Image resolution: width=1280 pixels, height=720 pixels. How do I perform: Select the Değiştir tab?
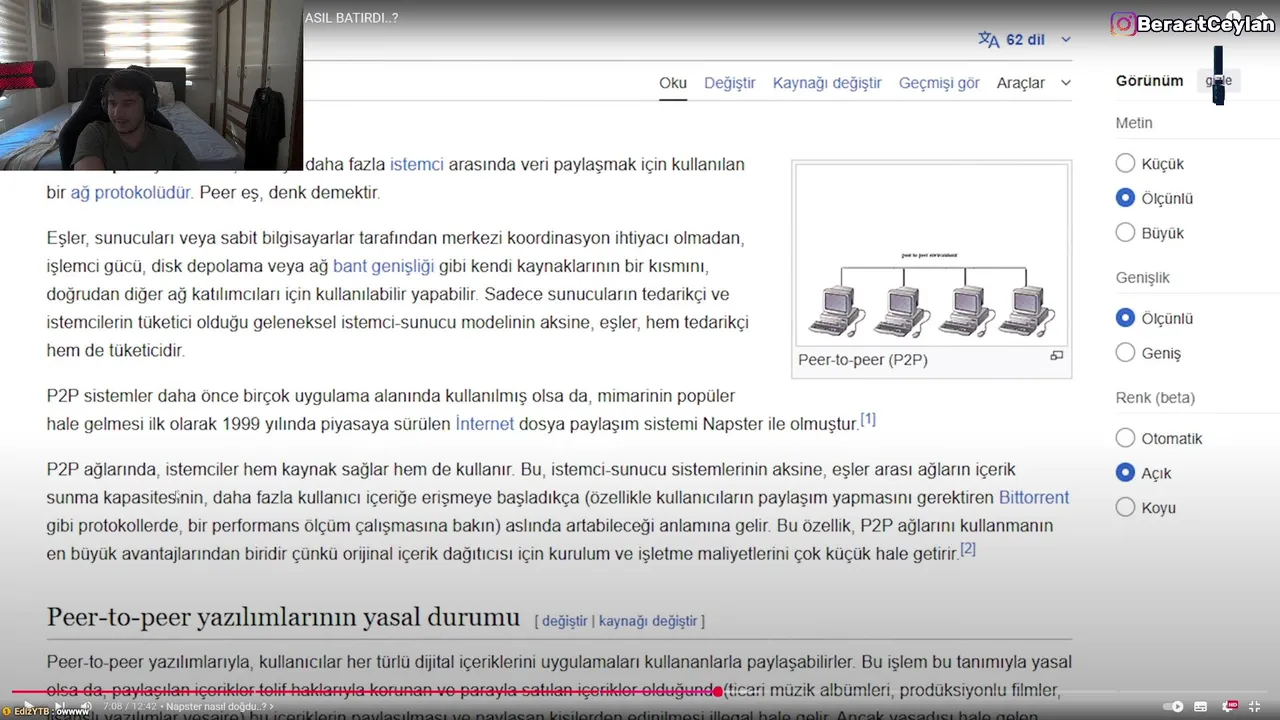[730, 83]
